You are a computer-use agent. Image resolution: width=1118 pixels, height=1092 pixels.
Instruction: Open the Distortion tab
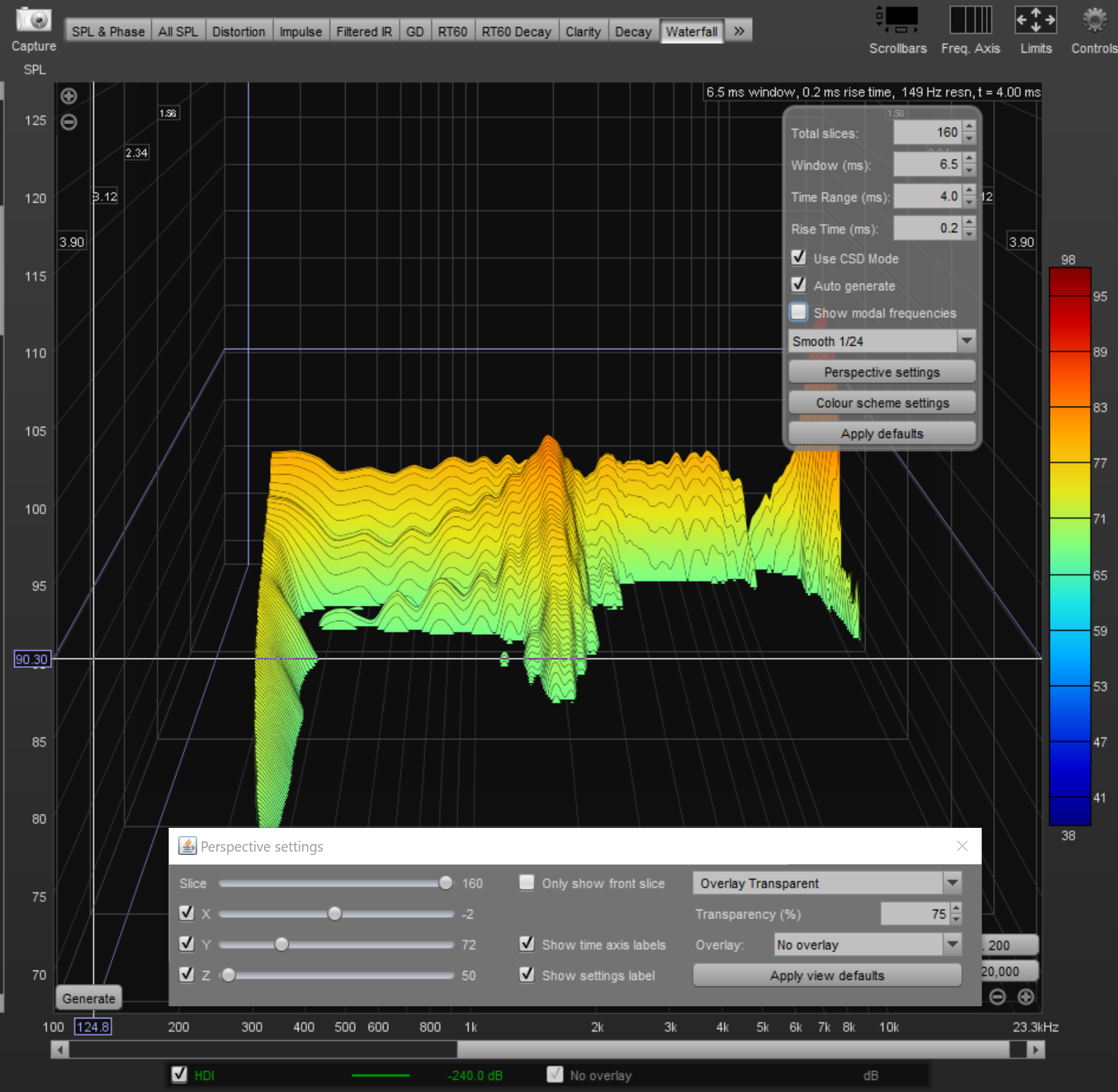click(238, 32)
